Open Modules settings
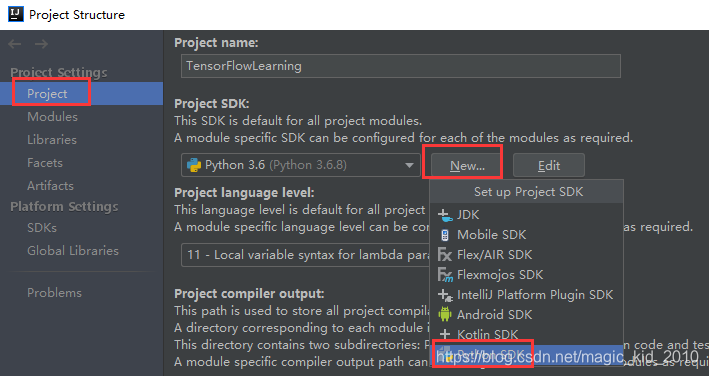The height and width of the screenshot is (376, 709). click(52, 117)
